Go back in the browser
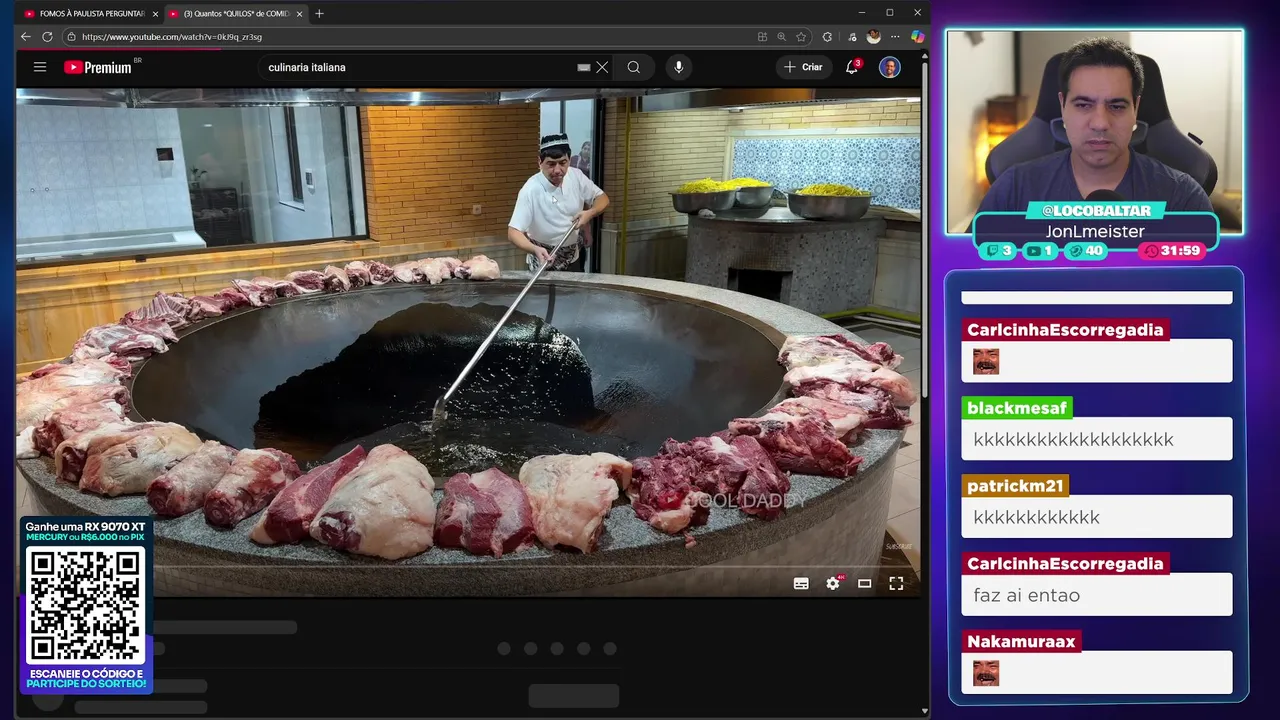1280x720 pixels. coord(26,37)
